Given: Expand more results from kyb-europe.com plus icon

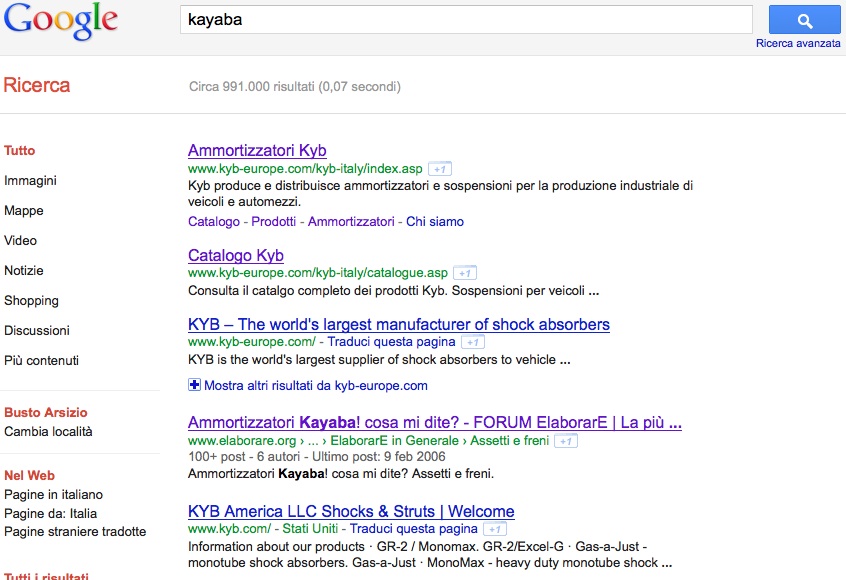Looking at the screenshot, I should pos(194,385).
